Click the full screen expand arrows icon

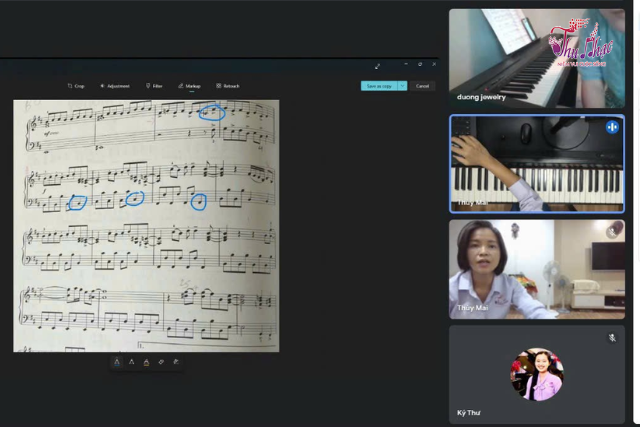pos(378,66)
